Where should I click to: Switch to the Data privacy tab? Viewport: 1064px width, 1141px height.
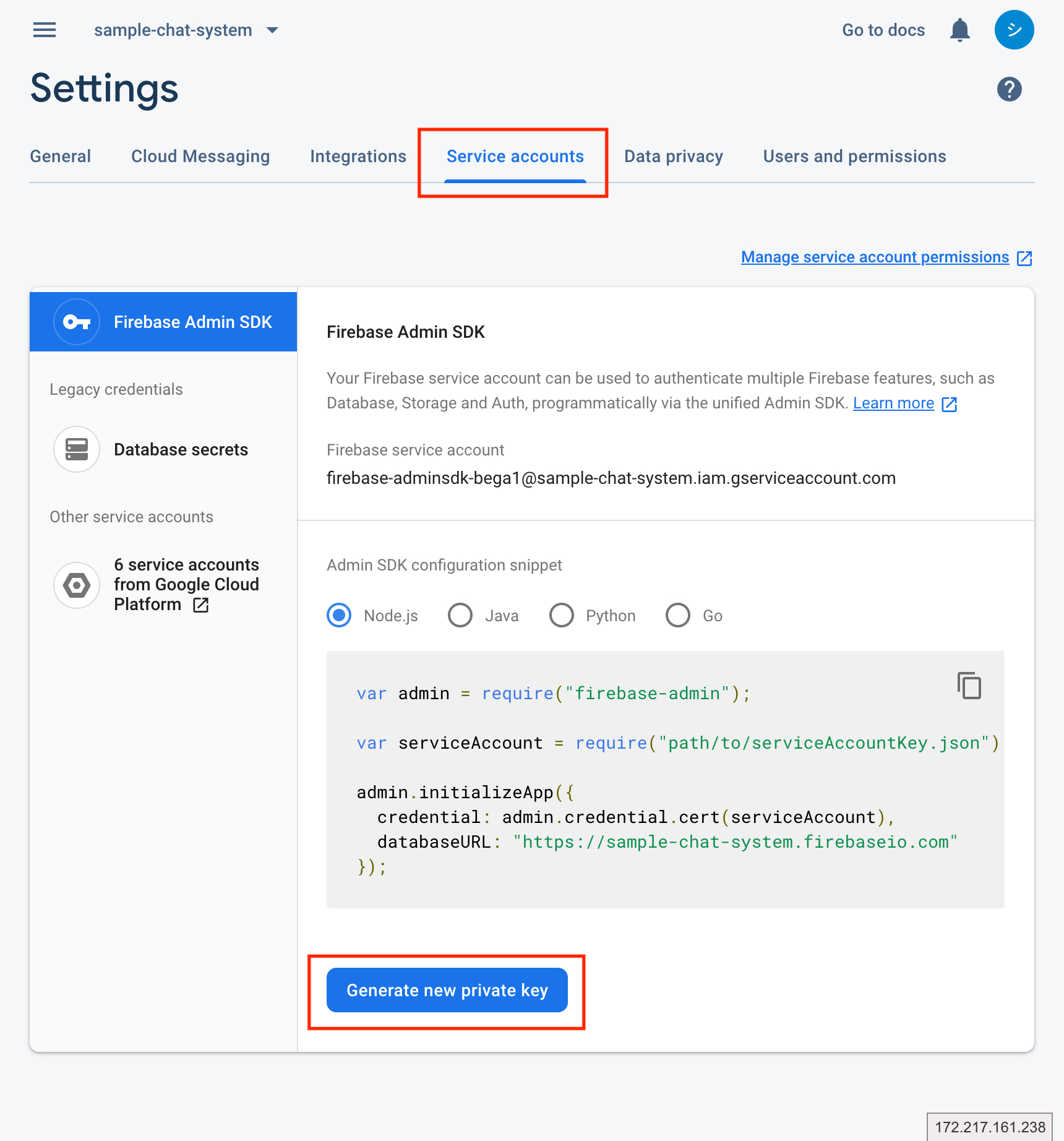click(674, 157)
